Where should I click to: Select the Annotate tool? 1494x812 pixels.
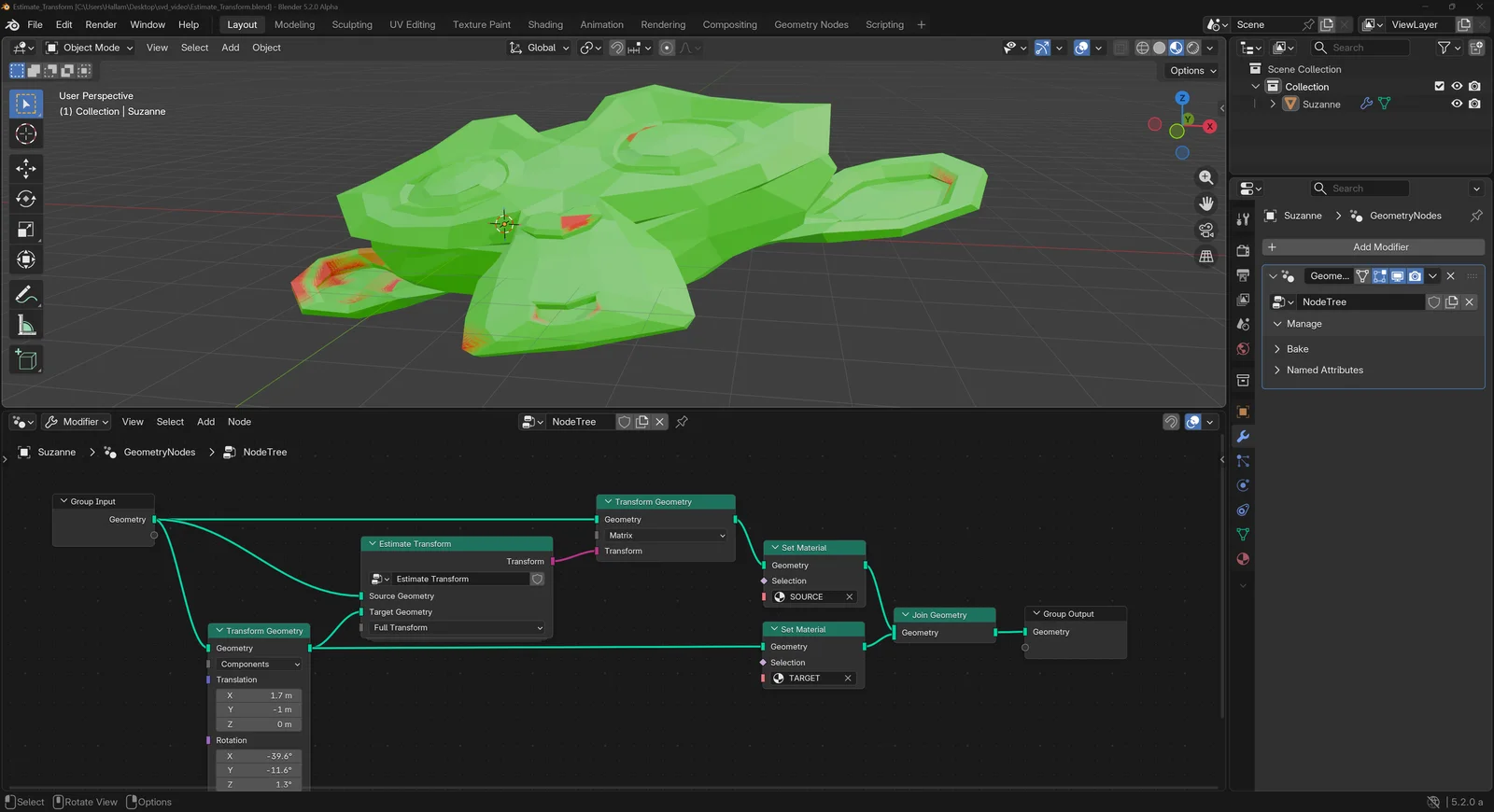coord(26,295)
